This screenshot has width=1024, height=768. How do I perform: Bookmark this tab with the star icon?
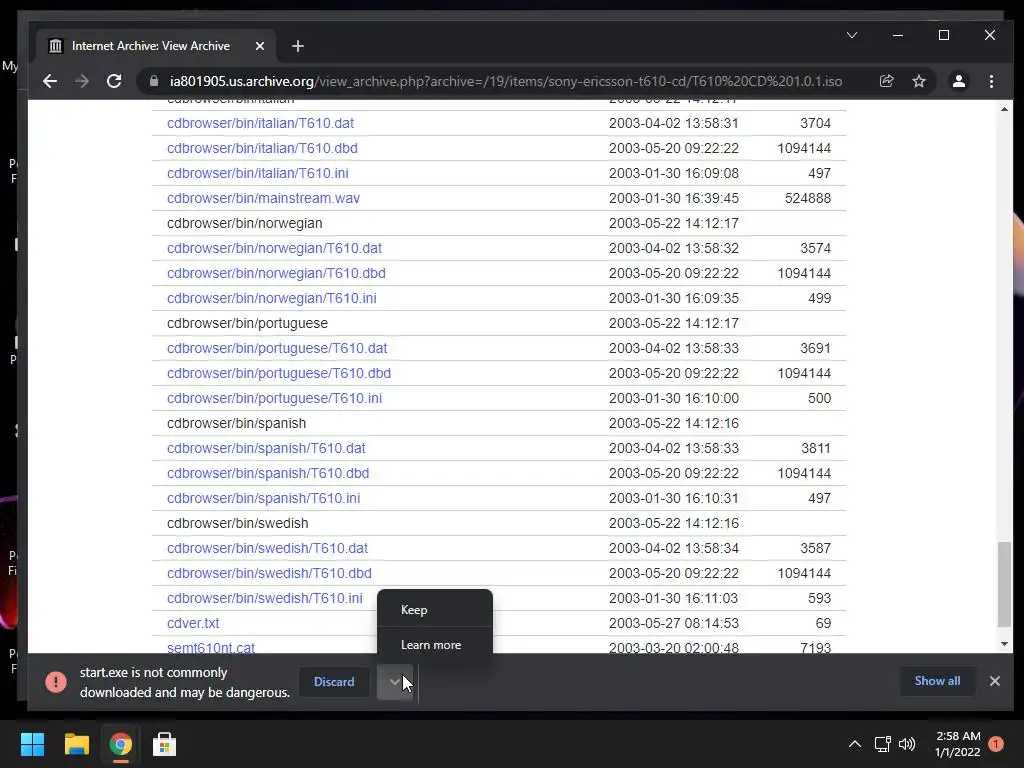[x=919, y=81]
